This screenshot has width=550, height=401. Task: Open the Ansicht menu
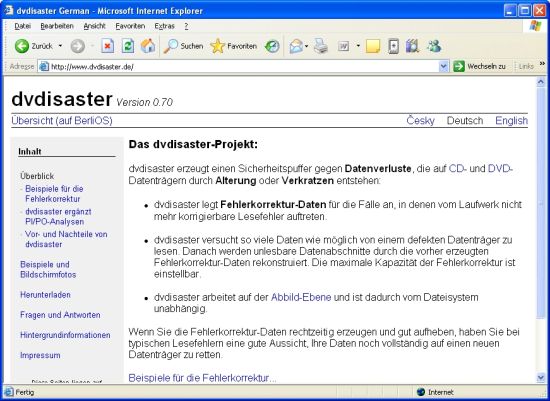[94, 26]
